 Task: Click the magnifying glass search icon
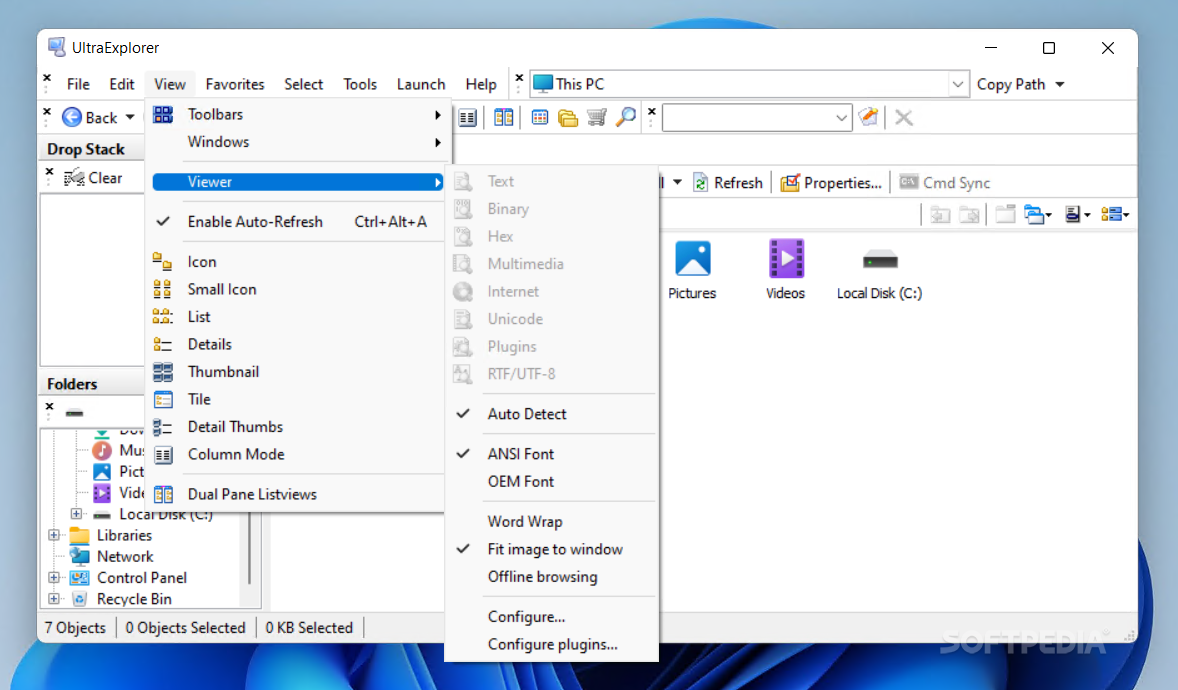pyautogui.click(x=625, y=117)
